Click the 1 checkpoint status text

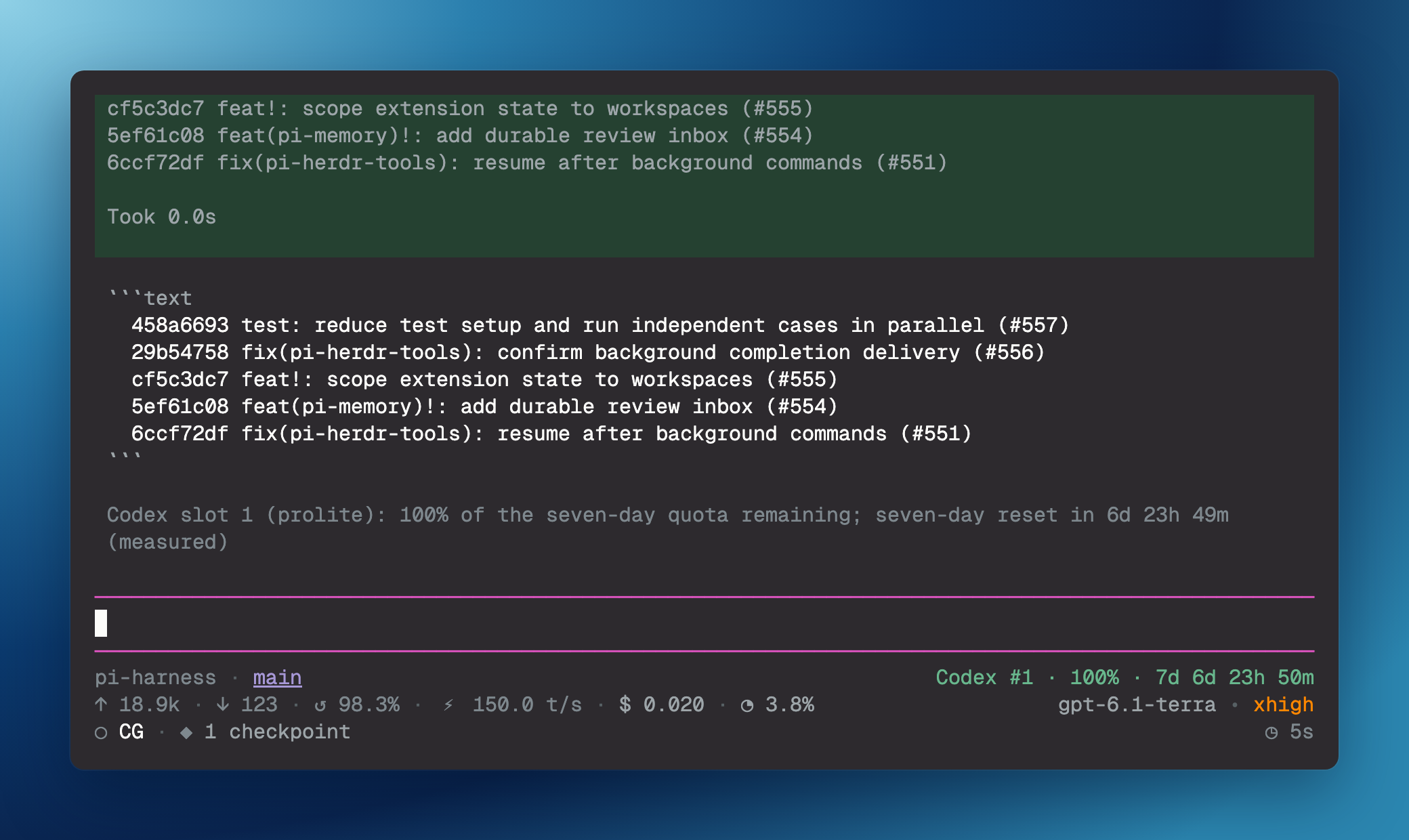pyautogui.click(x=277, y=732)
